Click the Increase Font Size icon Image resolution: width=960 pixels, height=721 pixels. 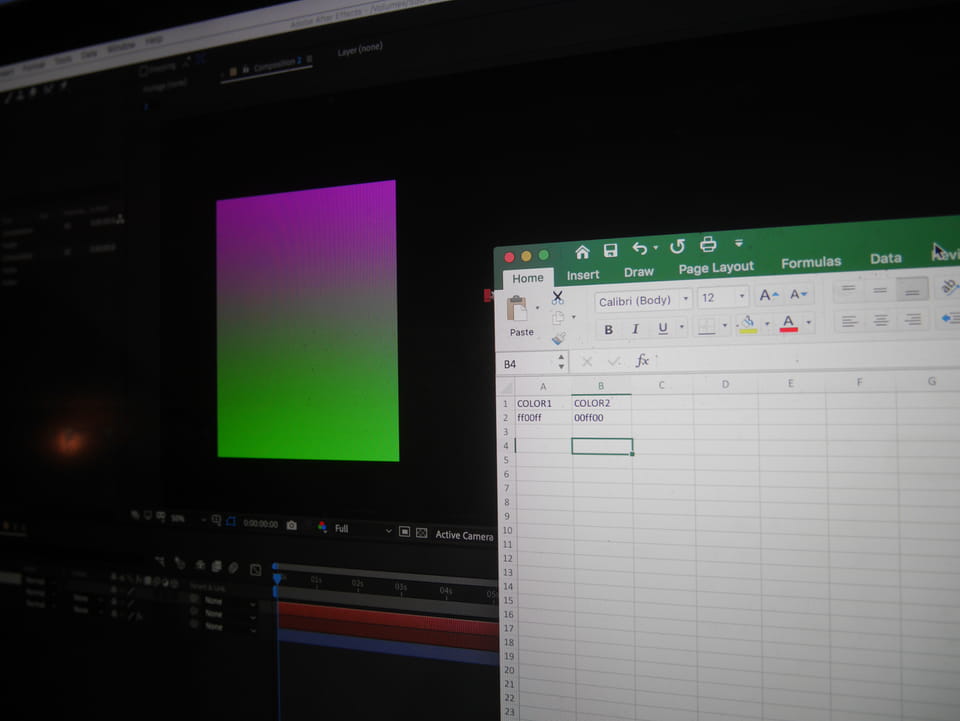click(x=767, y=295)
